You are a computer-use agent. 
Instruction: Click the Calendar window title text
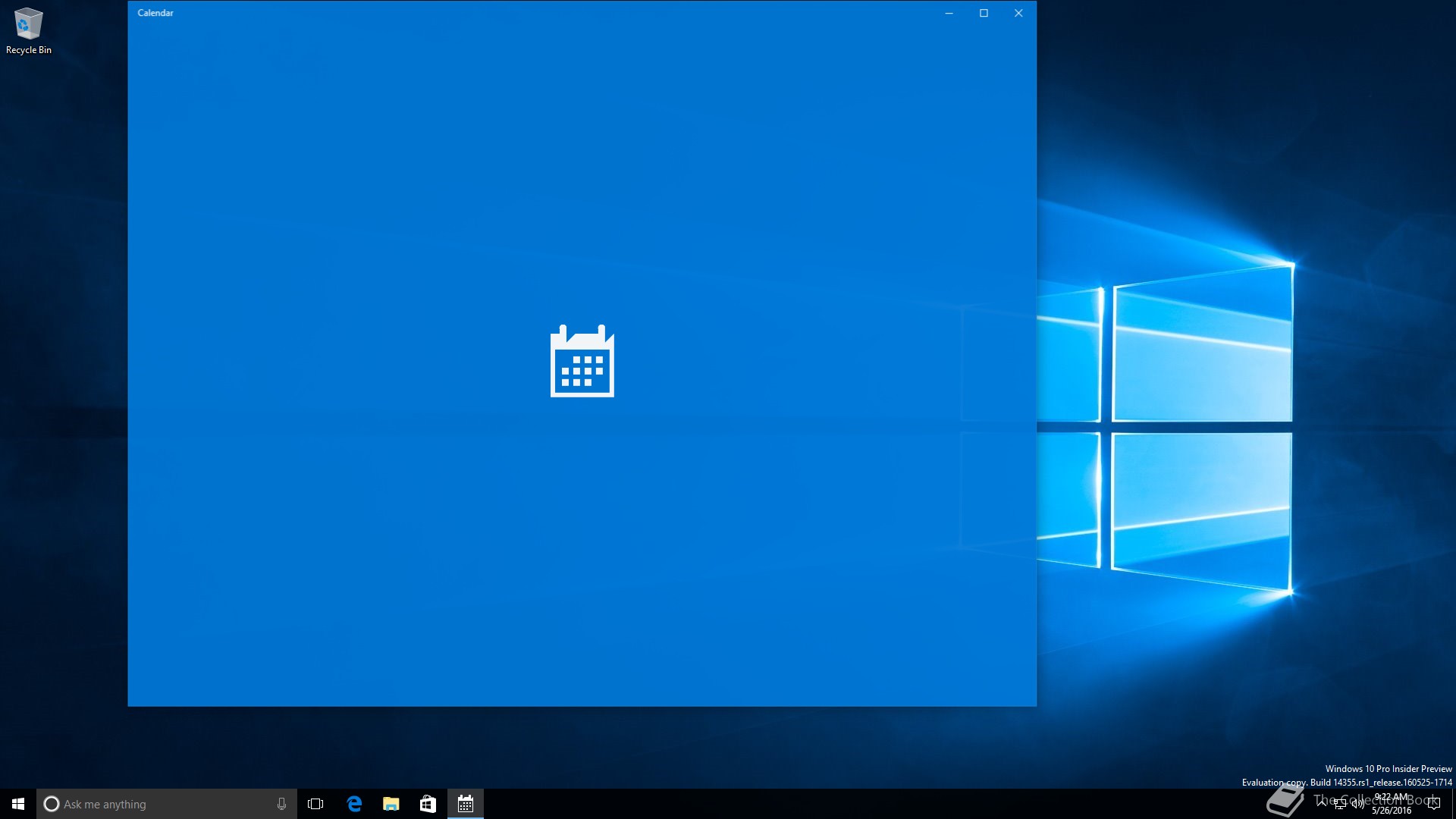(x=155, y=13)
